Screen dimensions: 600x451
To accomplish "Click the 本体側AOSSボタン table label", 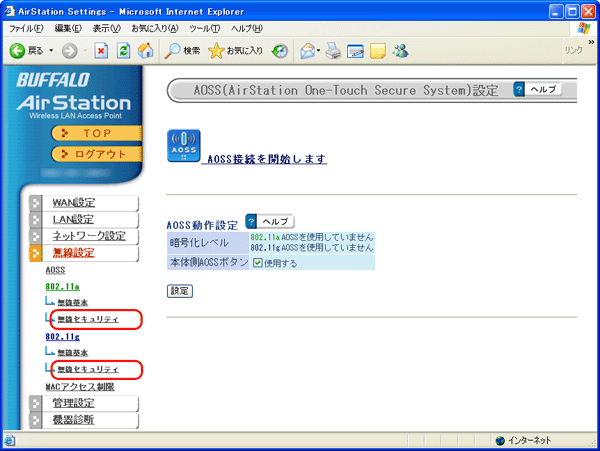I will (209, 262).
